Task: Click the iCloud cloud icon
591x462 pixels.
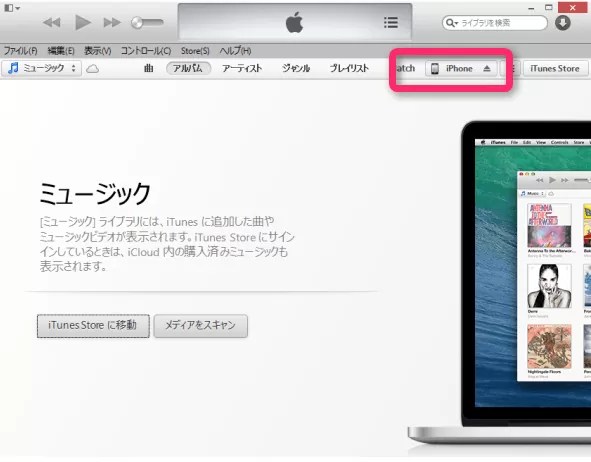Action: pos(92,69)
